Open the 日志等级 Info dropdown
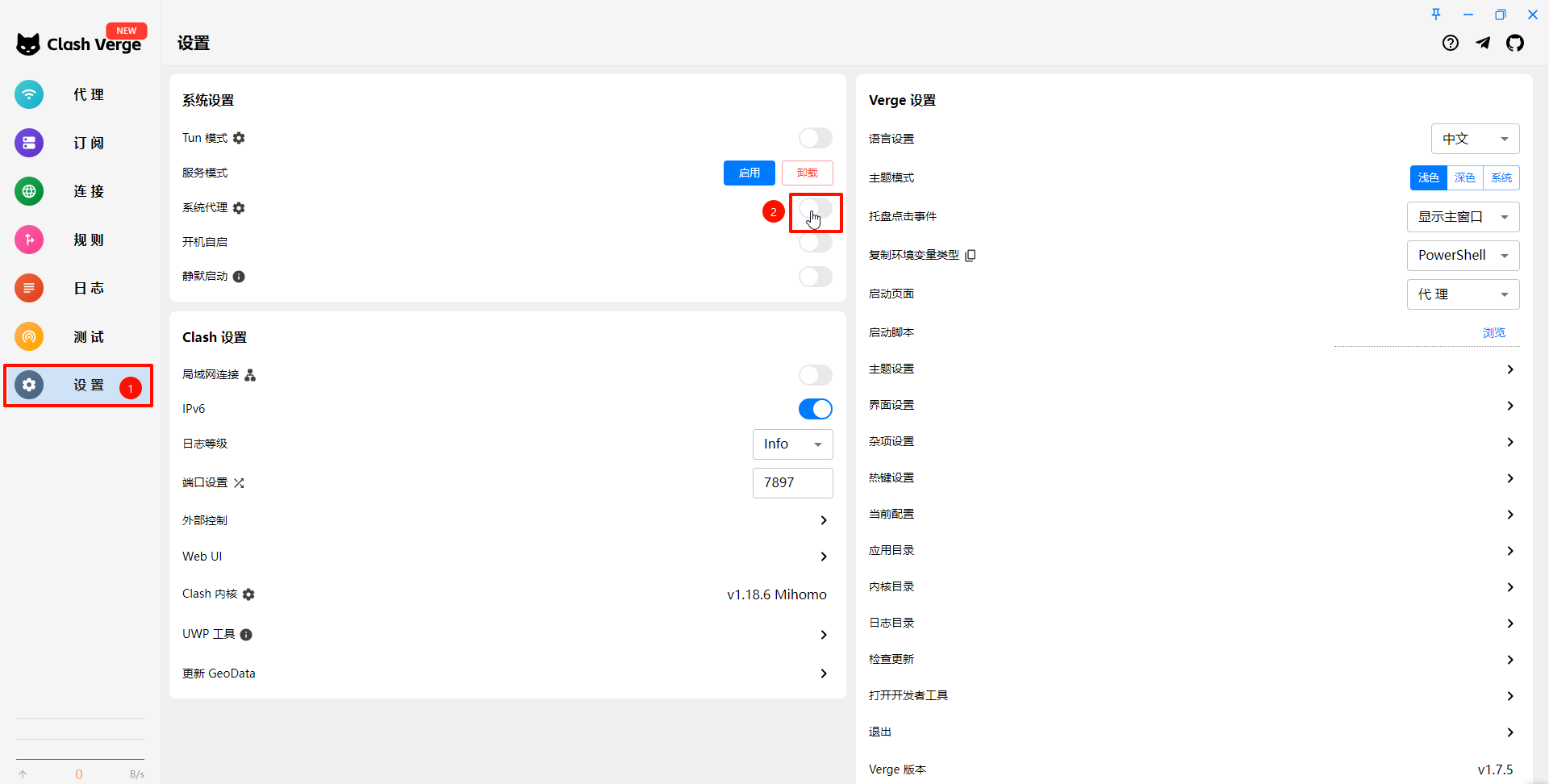 tap(792, 444)
